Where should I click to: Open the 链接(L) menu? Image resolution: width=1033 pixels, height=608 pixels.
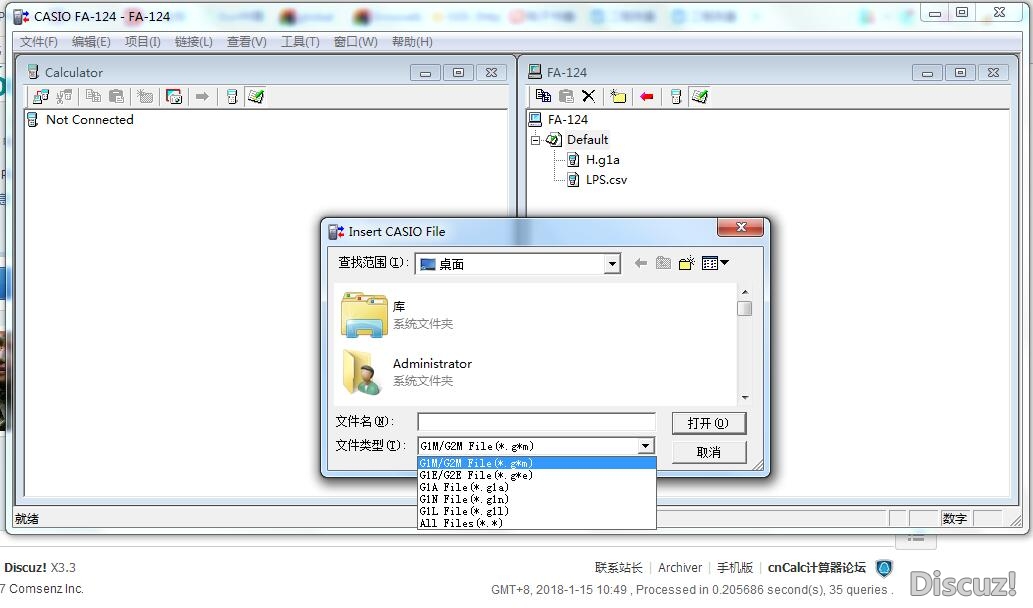194,41
